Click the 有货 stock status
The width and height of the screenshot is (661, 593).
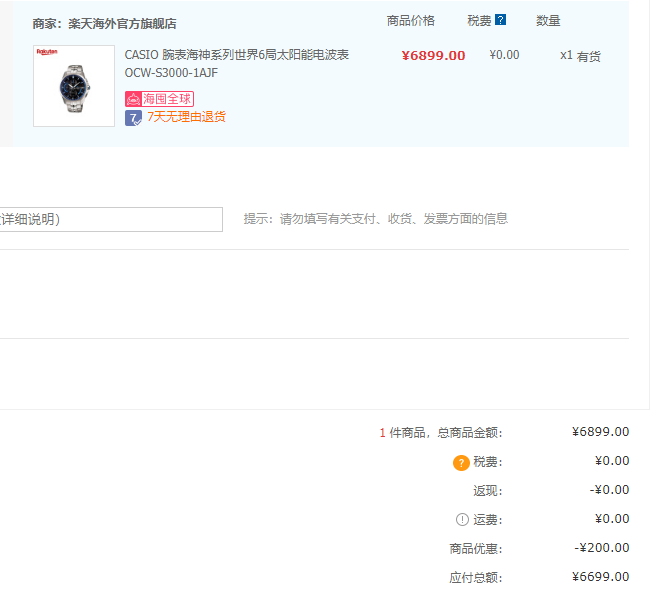[588, 56]
